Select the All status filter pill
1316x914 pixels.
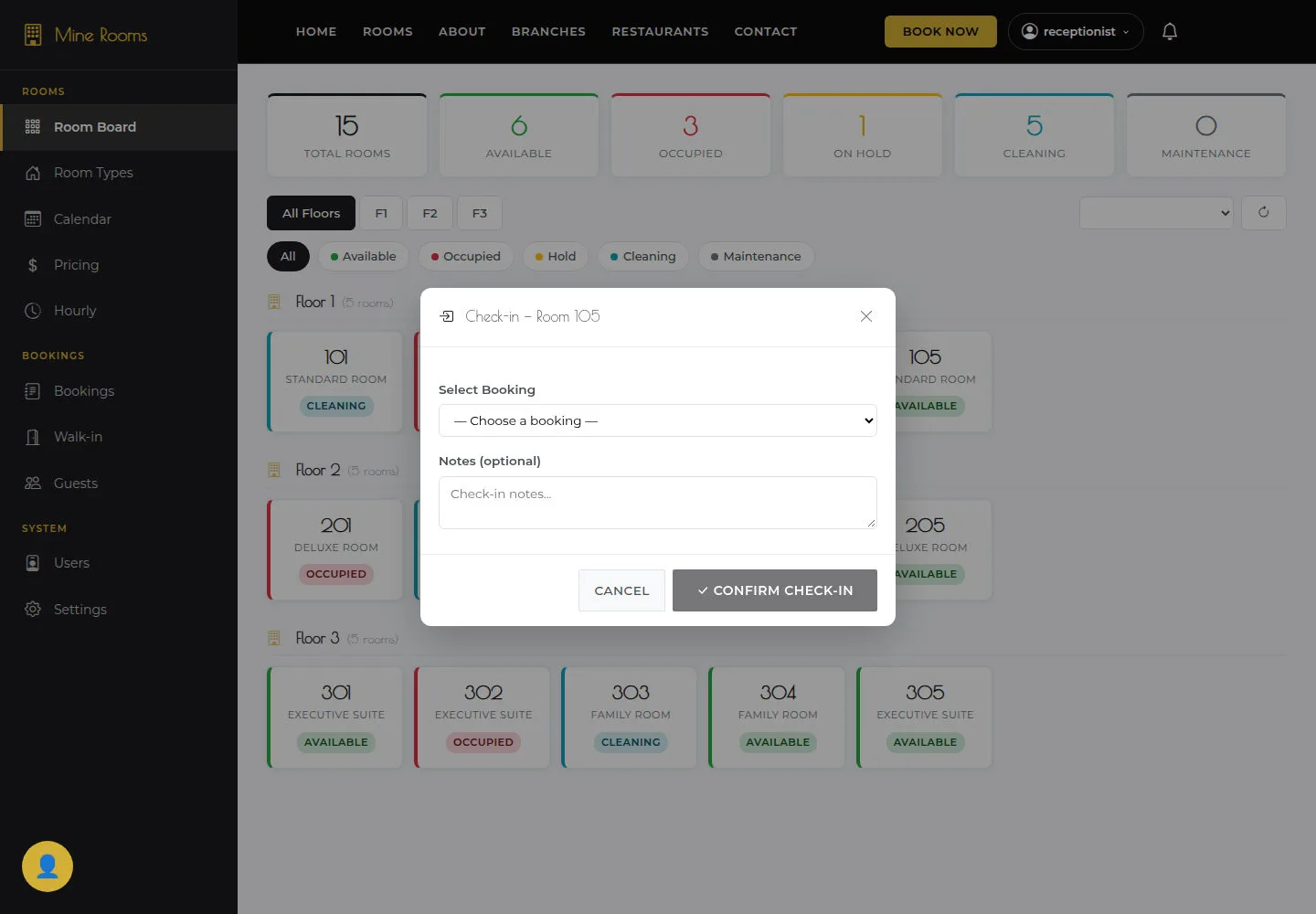288,257
